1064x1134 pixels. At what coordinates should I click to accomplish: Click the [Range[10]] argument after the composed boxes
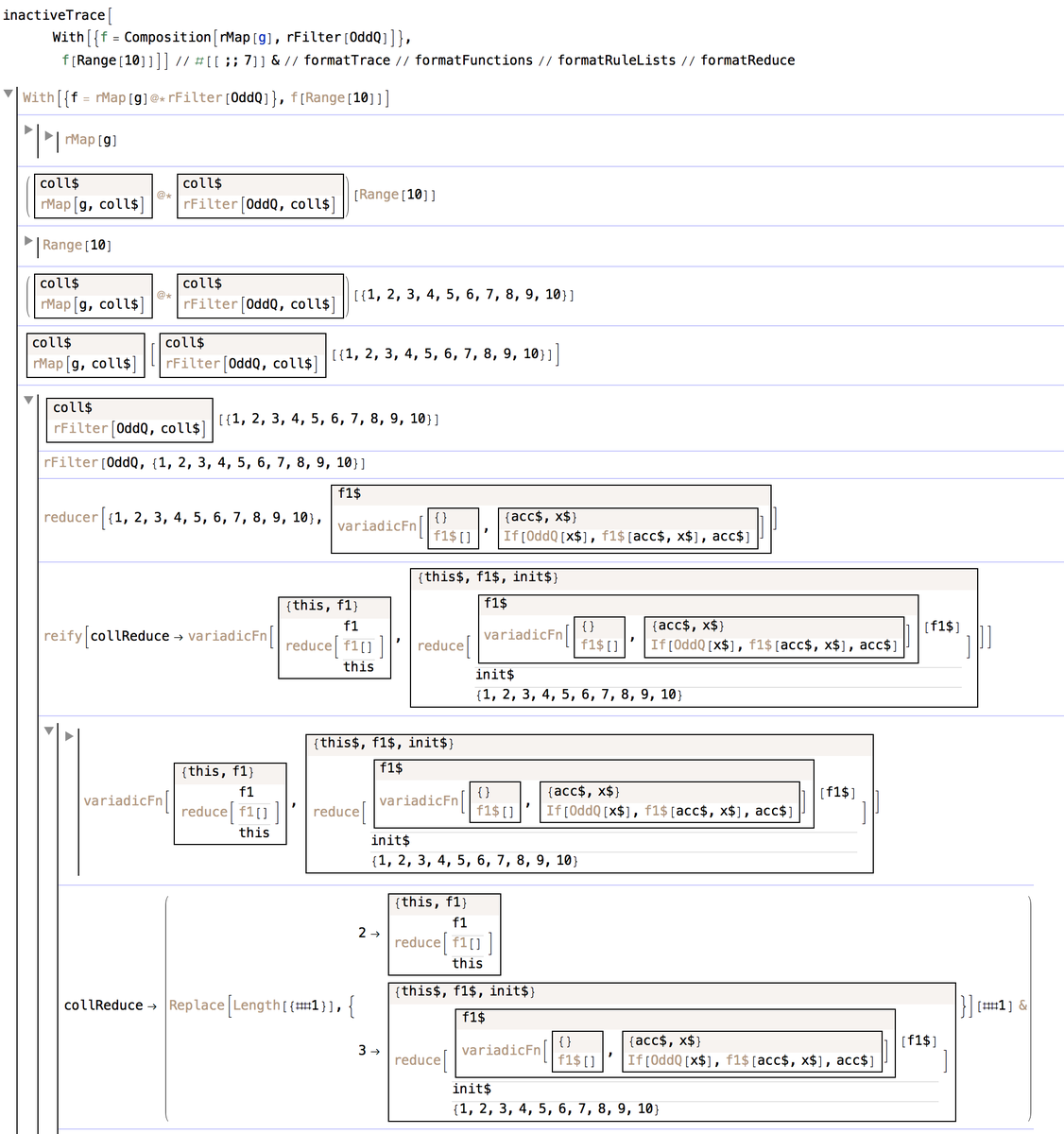click(x=395, y=195)
